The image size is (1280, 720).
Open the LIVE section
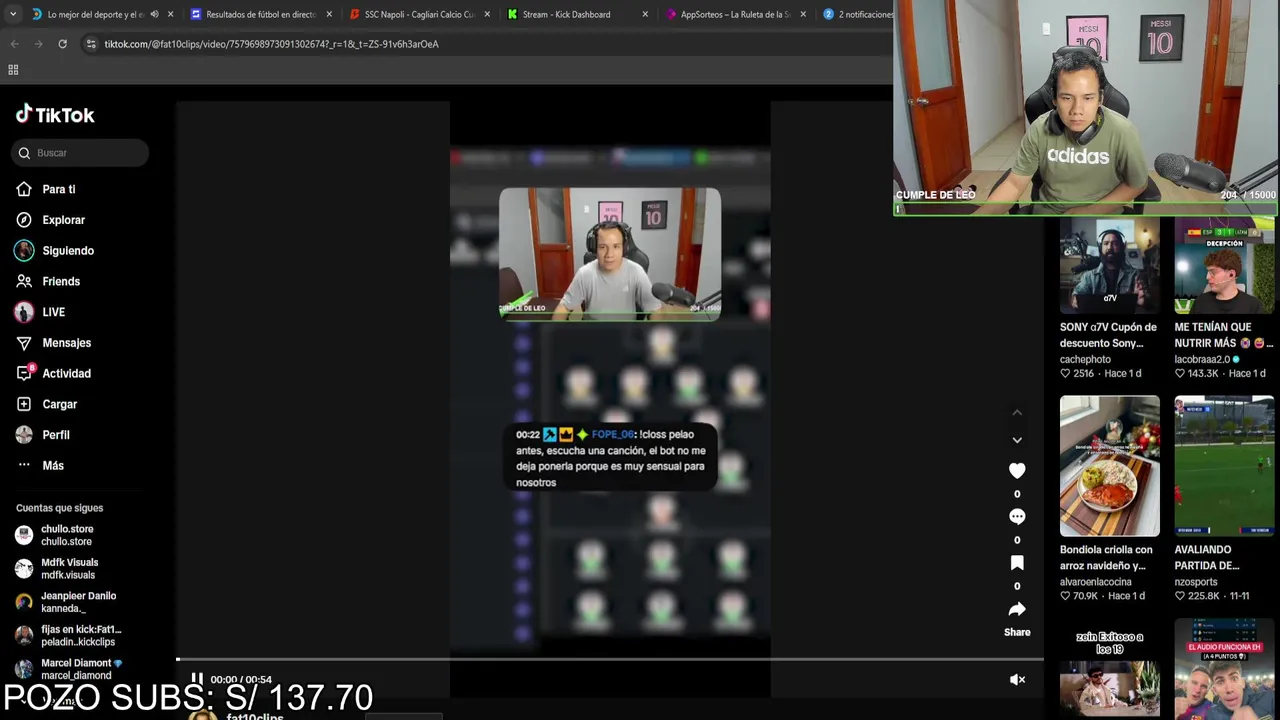(x=53, y=312)
